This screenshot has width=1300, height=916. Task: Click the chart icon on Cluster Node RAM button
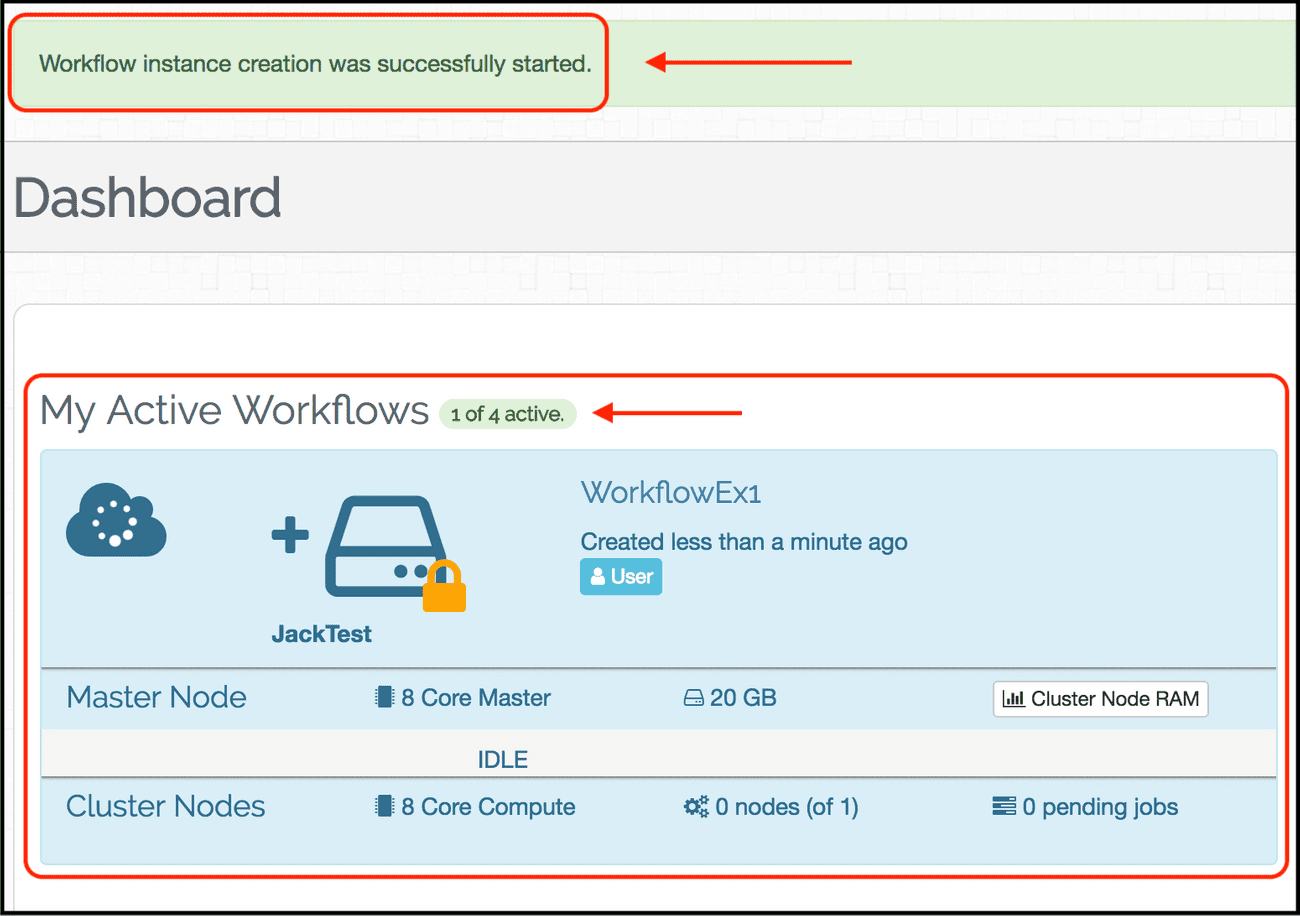[1014, 698]
